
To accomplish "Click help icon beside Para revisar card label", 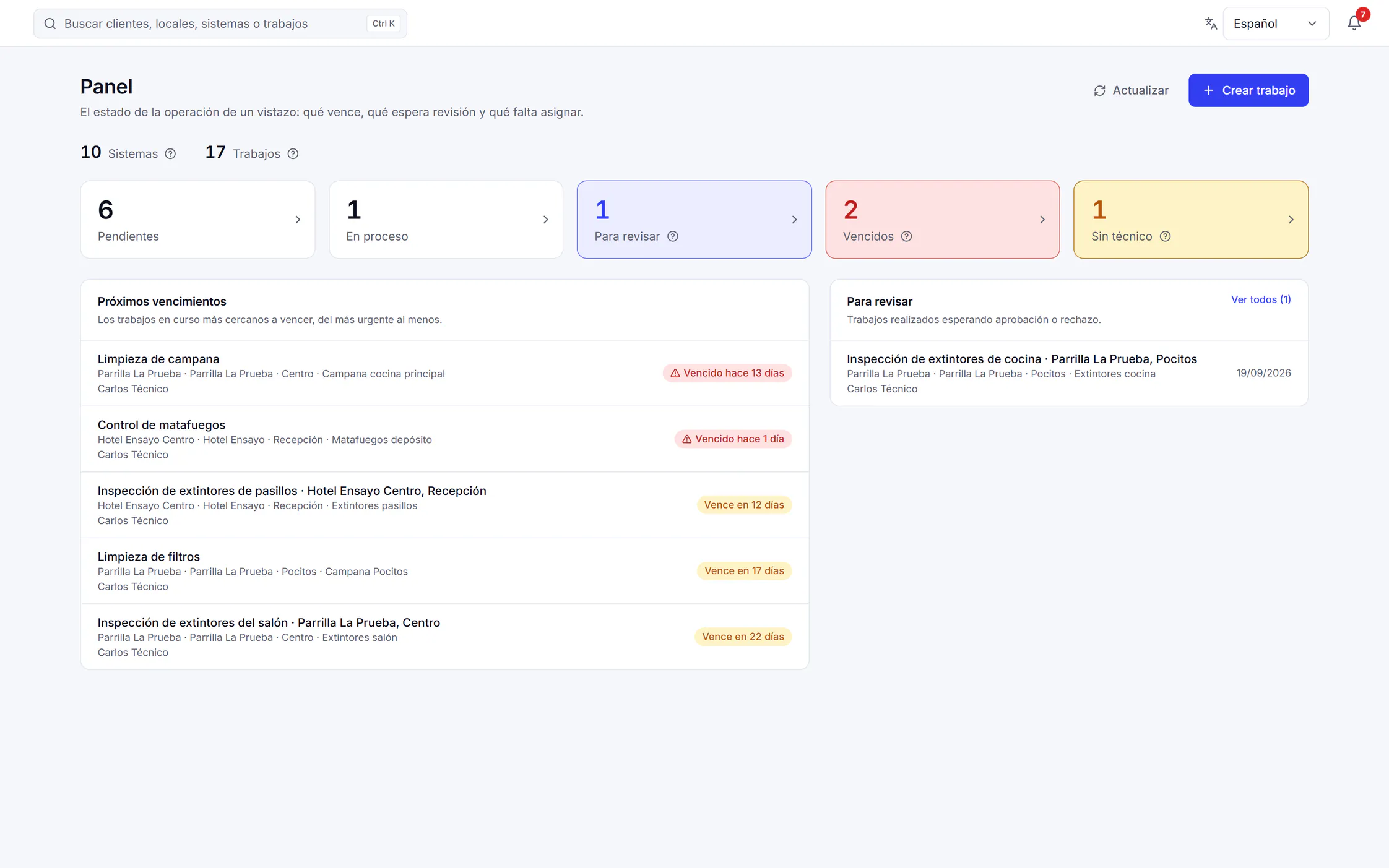I will point(673,236).
